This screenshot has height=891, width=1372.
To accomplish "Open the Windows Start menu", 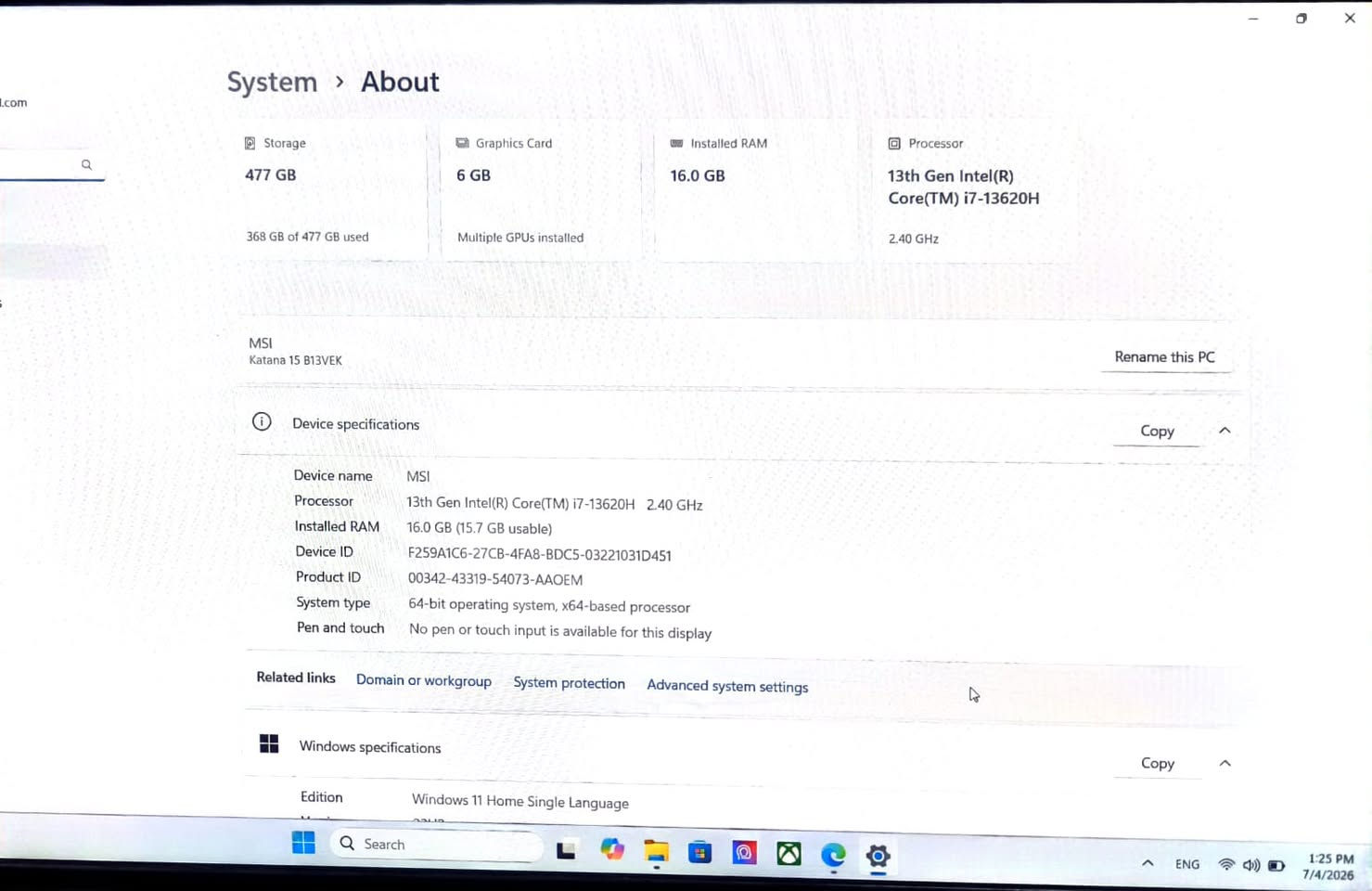I will tap(303, 842).
